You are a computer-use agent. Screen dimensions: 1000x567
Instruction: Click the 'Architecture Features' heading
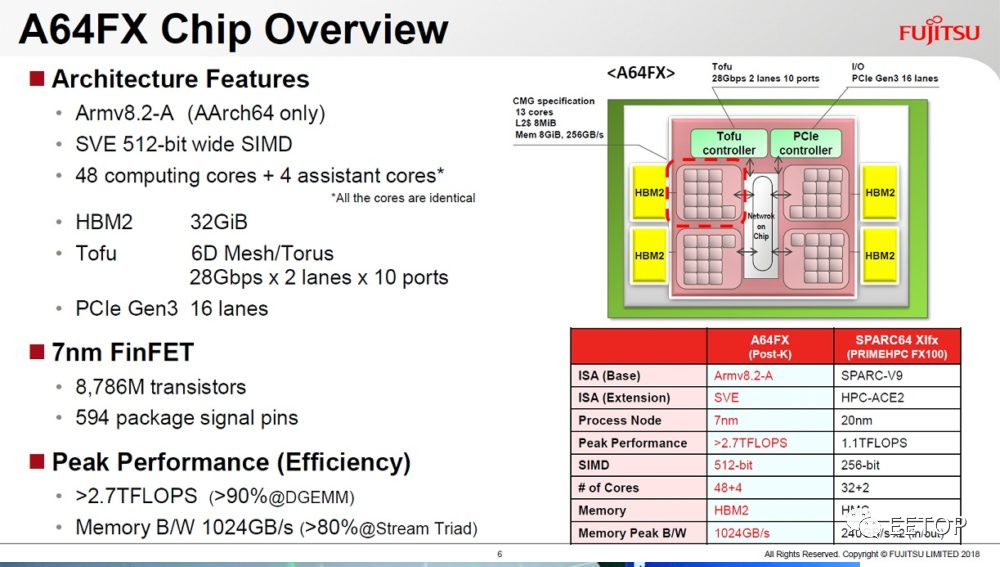pos(180,79)
